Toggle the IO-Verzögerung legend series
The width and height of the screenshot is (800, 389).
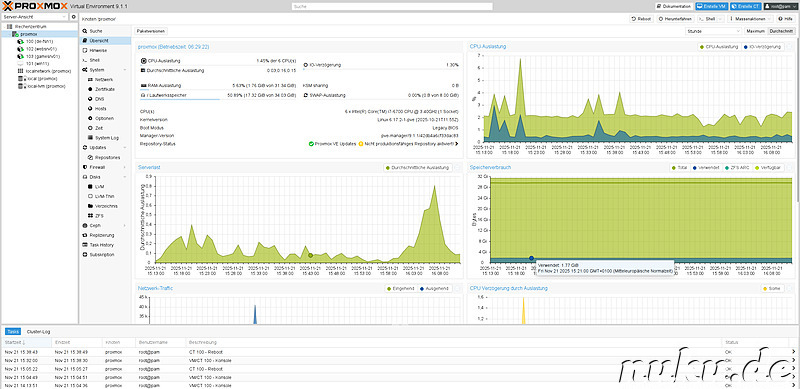pos(762,46)
